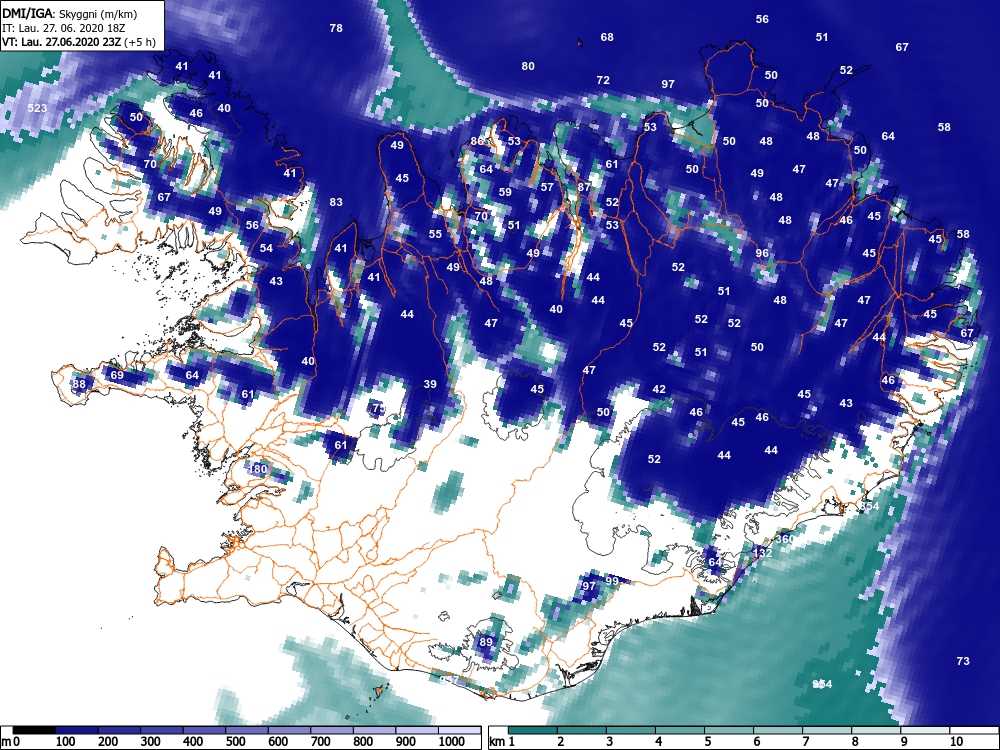Click the visibility value '180'
Viewport: 1000px width, 750px height.
click(x=257, y=469)
